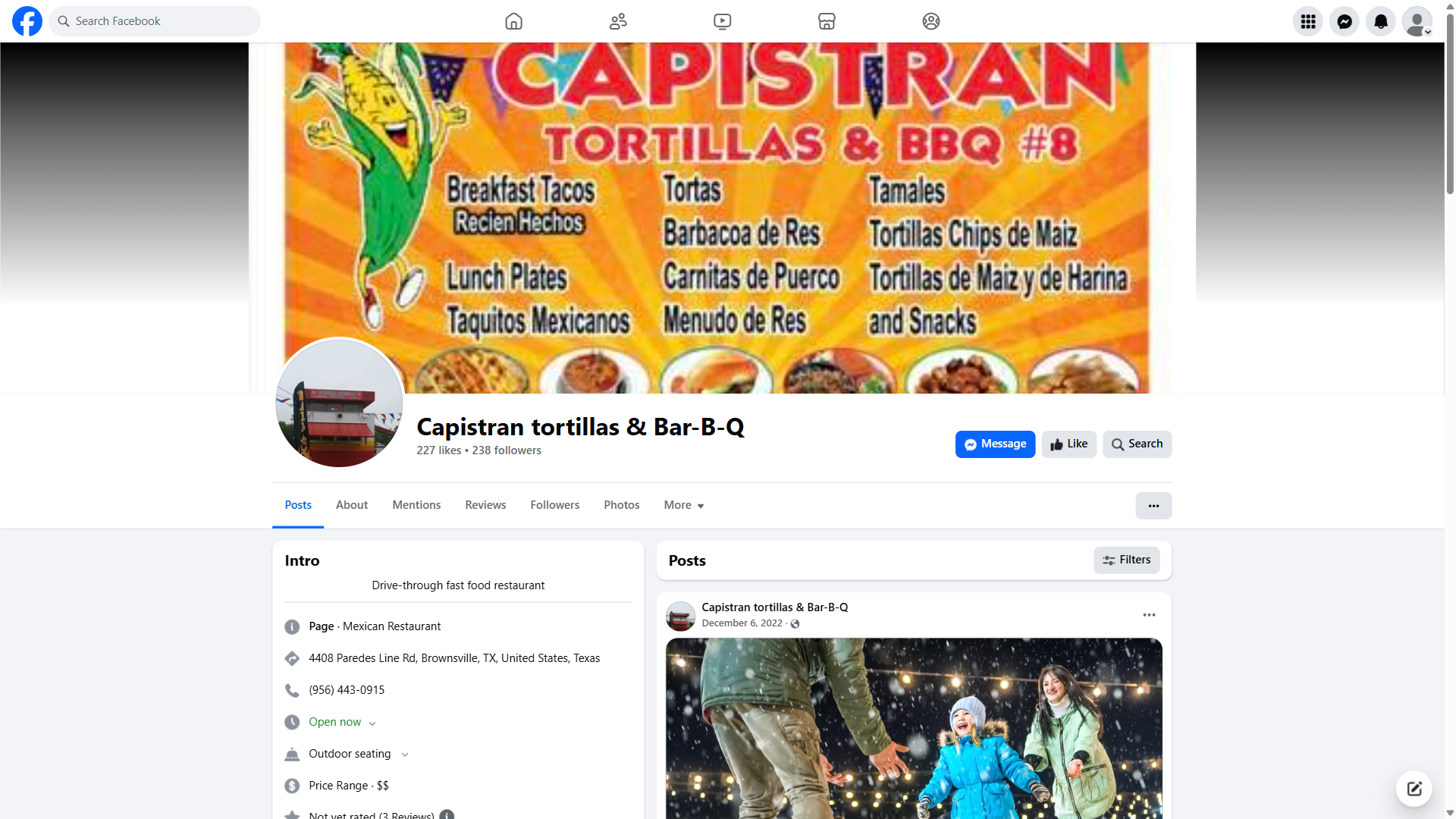The height and width of the screenshot is (819, 1456).
Task: Open the Groups icon in top navigation
Action: (x=931, y=21)
